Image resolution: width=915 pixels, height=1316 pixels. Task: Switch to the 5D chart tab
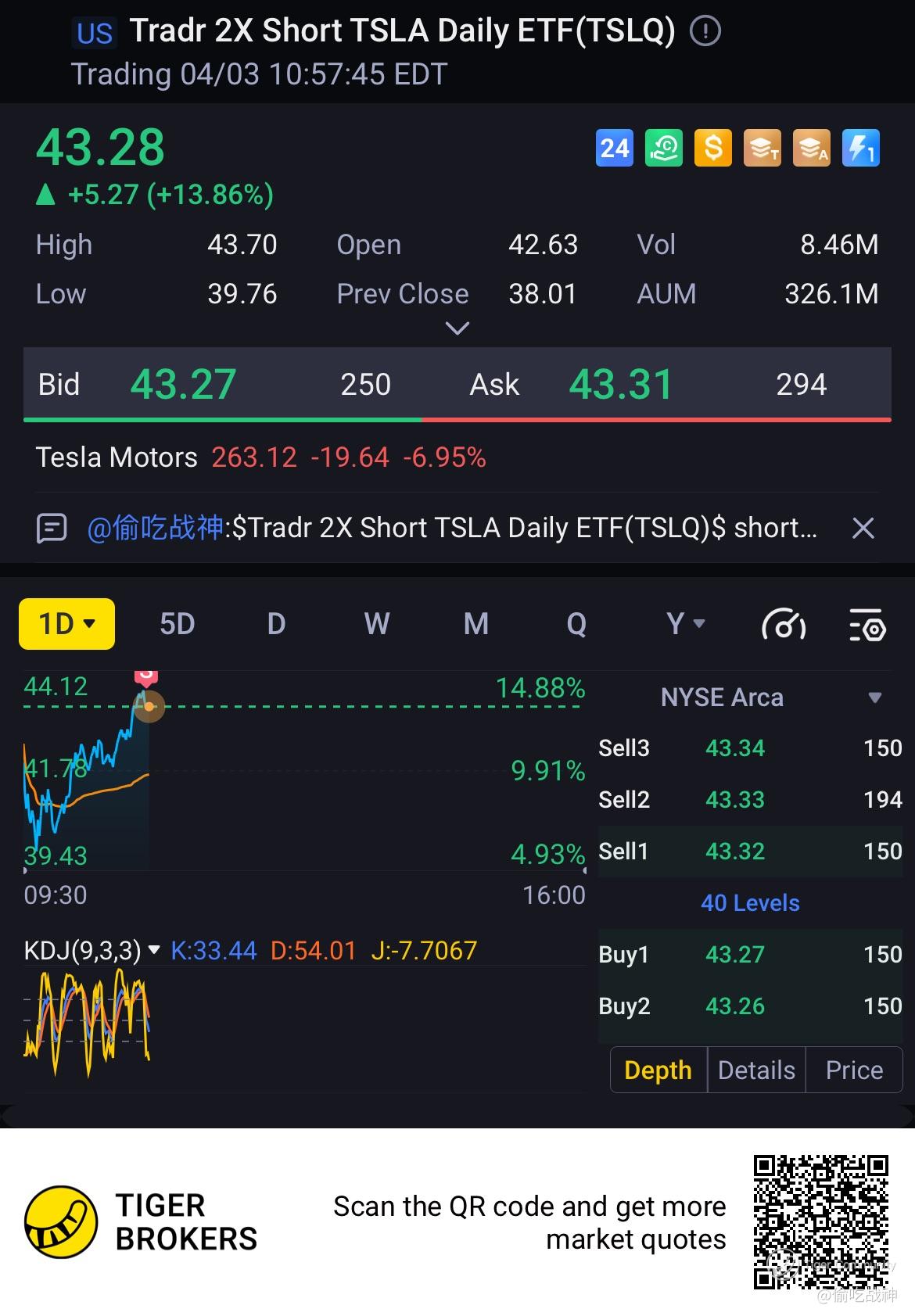coord(177,624)
